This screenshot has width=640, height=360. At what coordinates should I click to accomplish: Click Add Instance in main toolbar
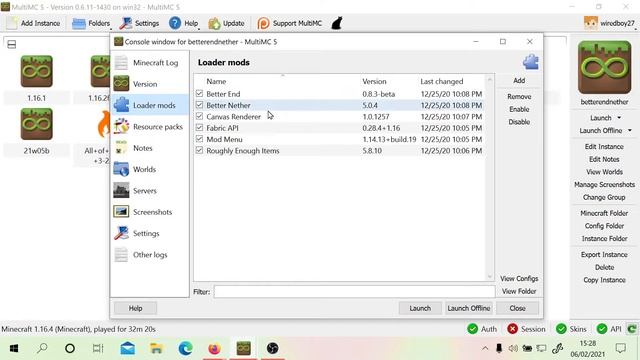(33, 23)
